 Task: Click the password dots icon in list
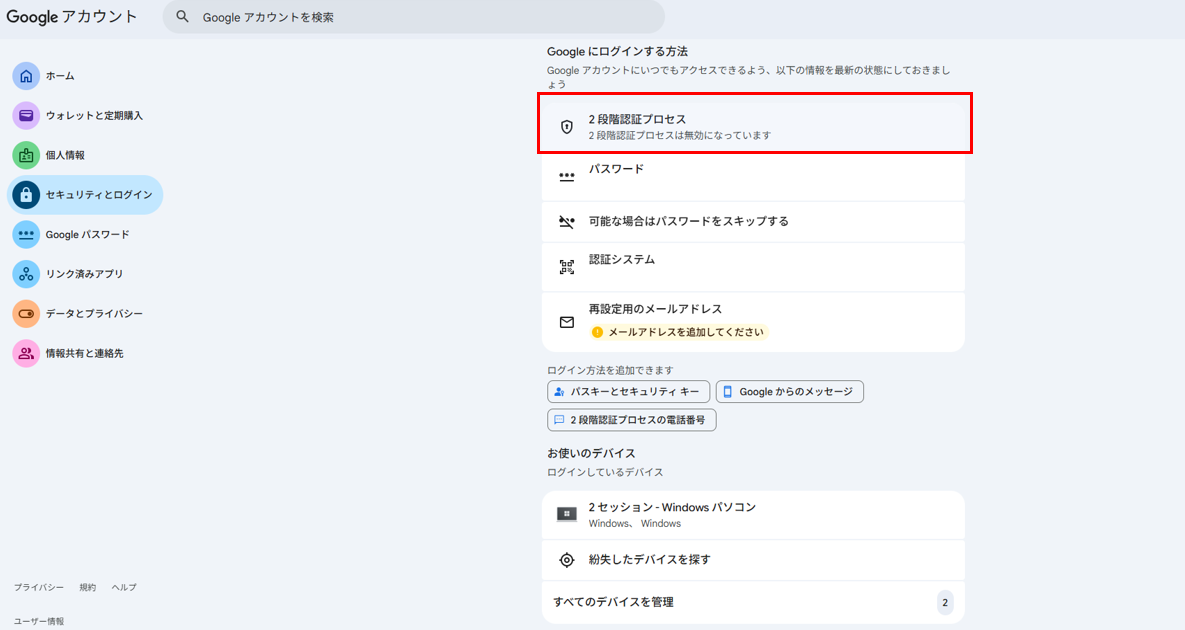[x=567, y=177]
